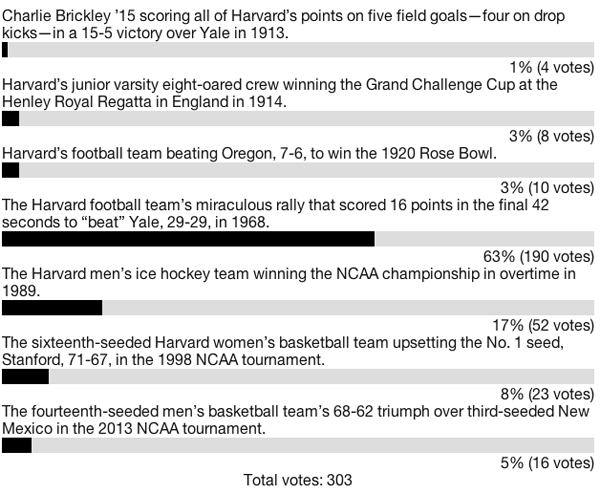Click the Charlie Brickley 1913 poll option text
Image resolution: width=600 pixels, height=494 pixels.
283,24
